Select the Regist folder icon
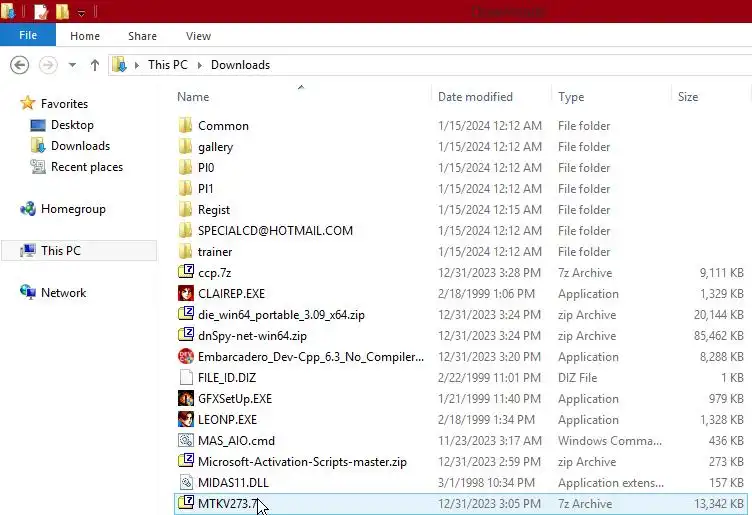752x515 pixels. click(185, 209)
